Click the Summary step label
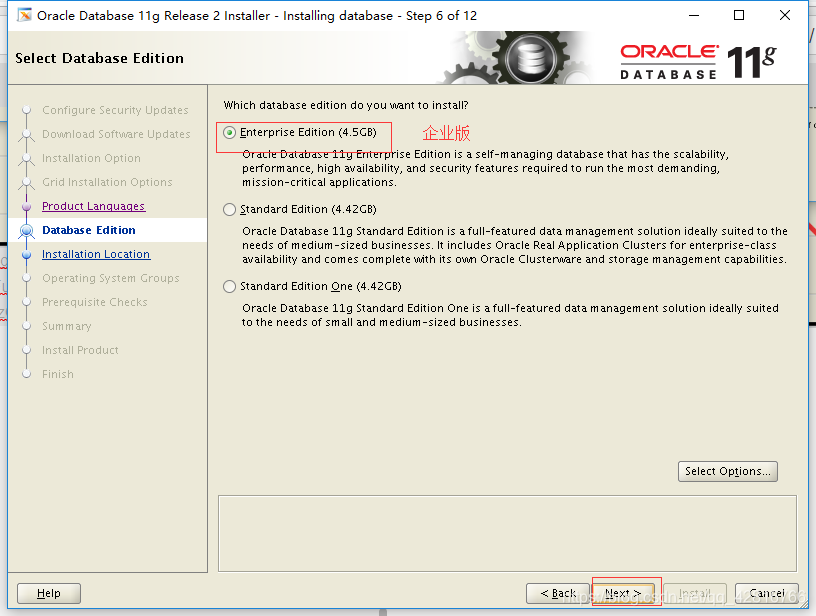This screenshot has width=816, height=616. click(x=67, y=326)
